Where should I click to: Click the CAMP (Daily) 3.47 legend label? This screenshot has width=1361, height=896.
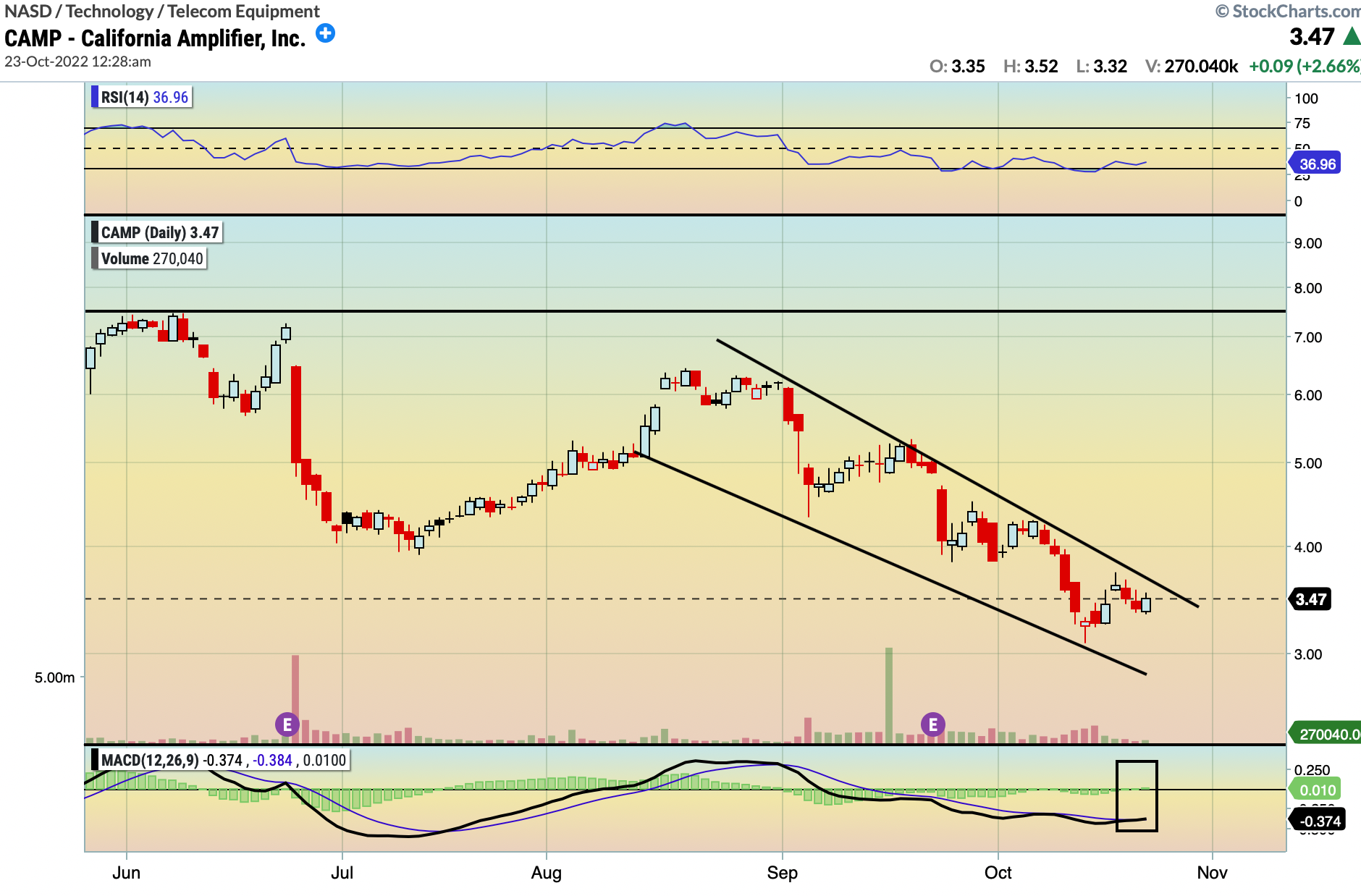tap(157, 232)
